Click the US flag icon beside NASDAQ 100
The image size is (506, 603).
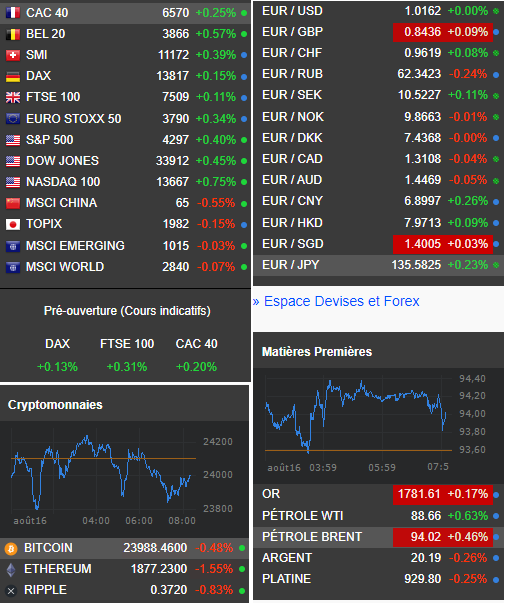pyautogui.click(x=13, y=182)
